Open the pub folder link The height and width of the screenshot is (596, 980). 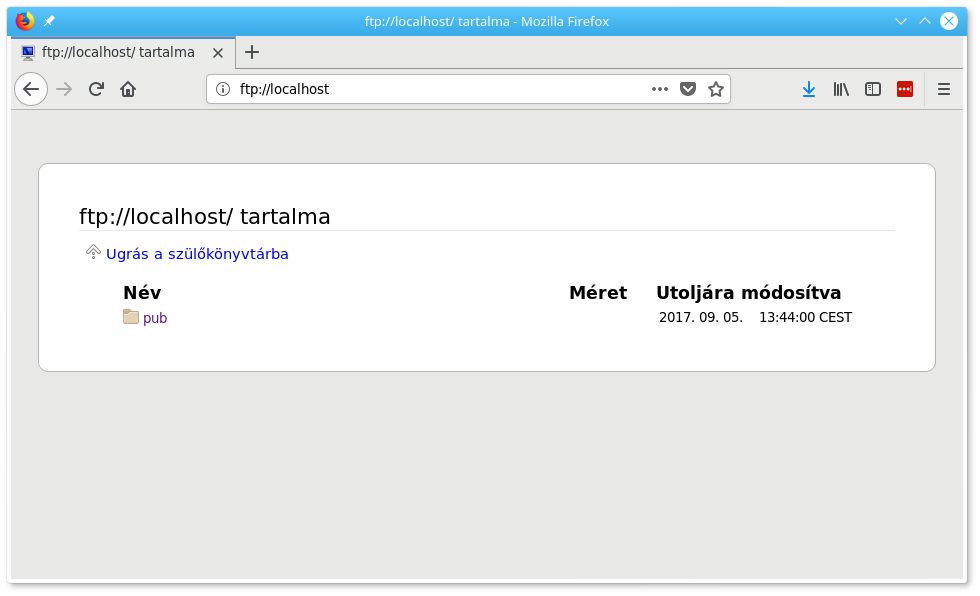(155, 318)
